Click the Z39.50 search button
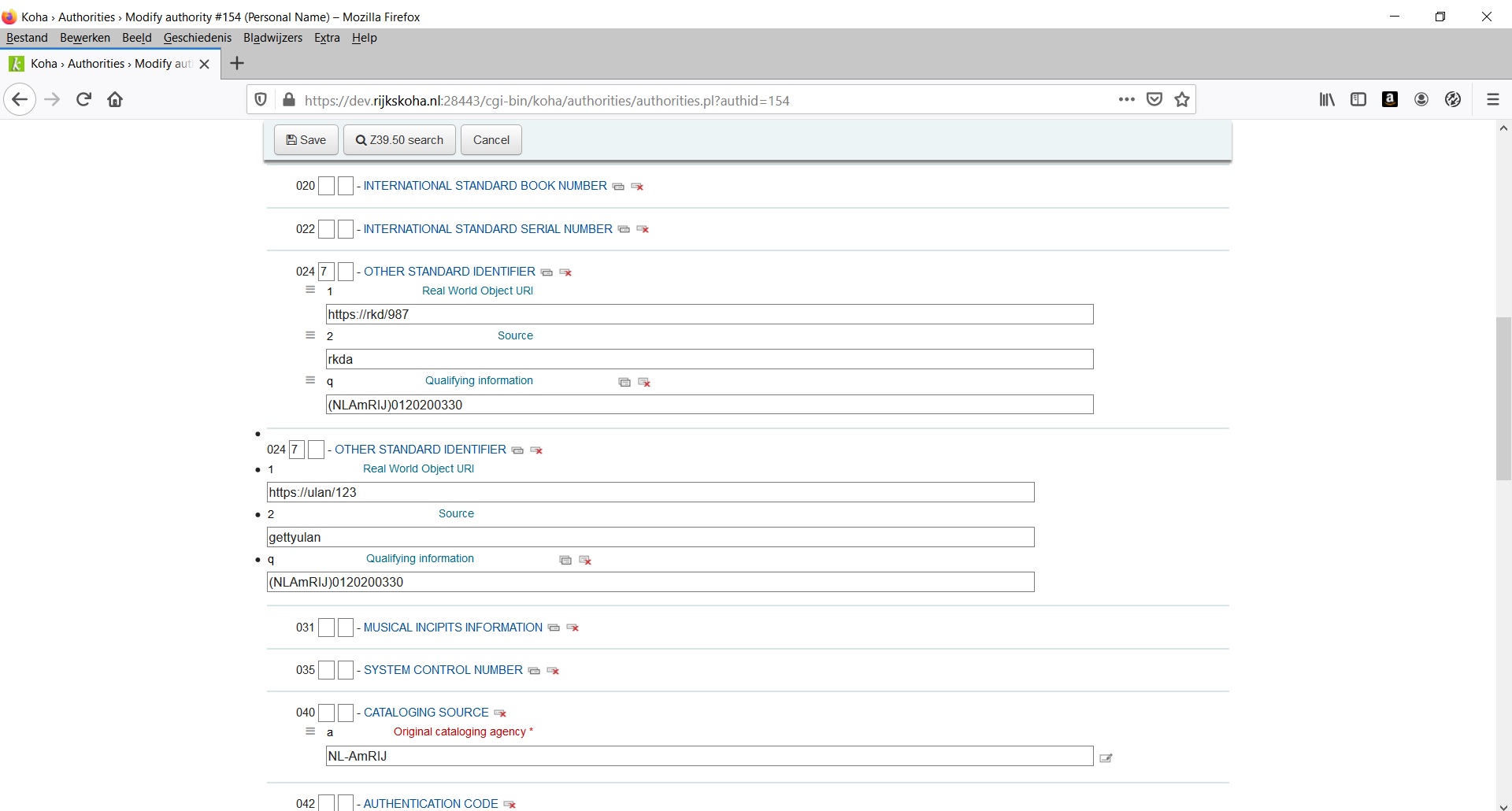1512x811 pixels. point(400,140)
